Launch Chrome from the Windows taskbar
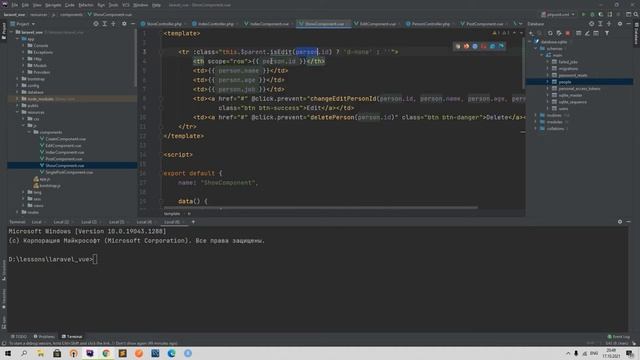Image resolution: width=640 pixels, height=360 pixels. [106, 353]
